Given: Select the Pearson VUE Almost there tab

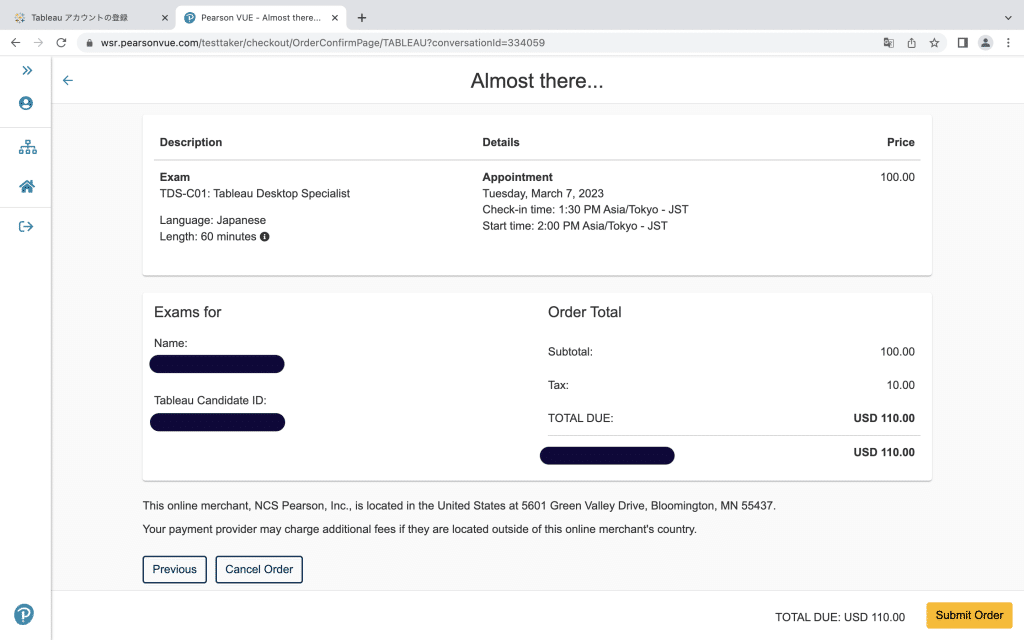Looking at the screenshot, I should pyautogui.click(x=260, y=18).
